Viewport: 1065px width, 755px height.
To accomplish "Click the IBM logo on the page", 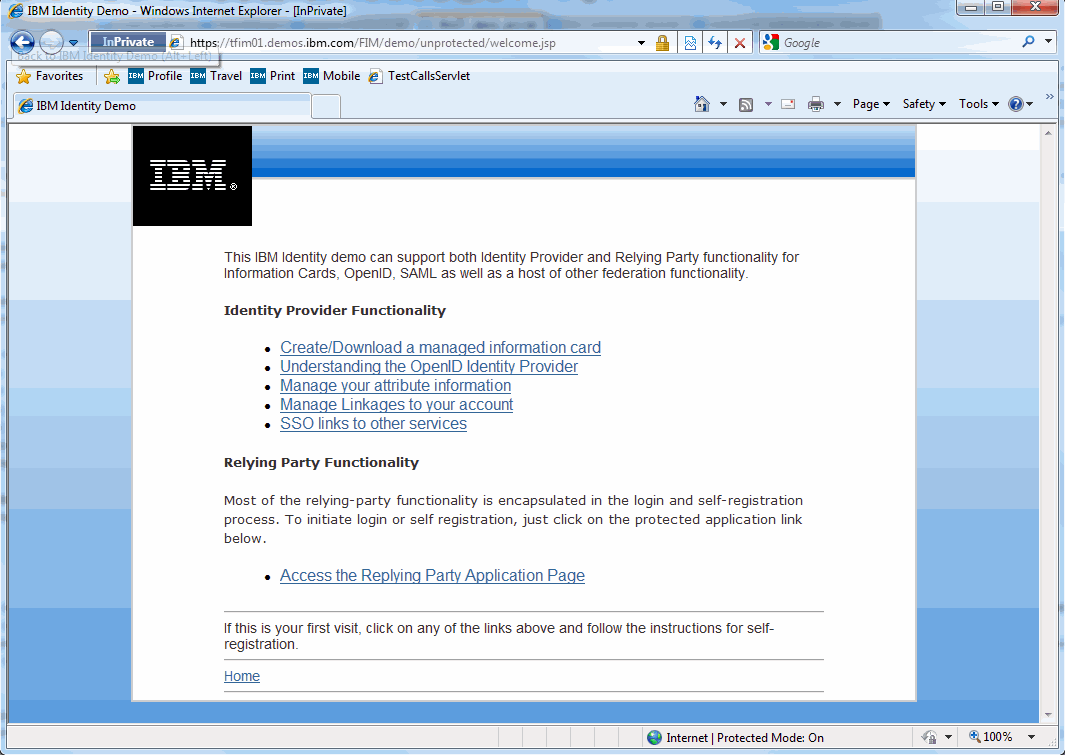I will pos(193,176).
